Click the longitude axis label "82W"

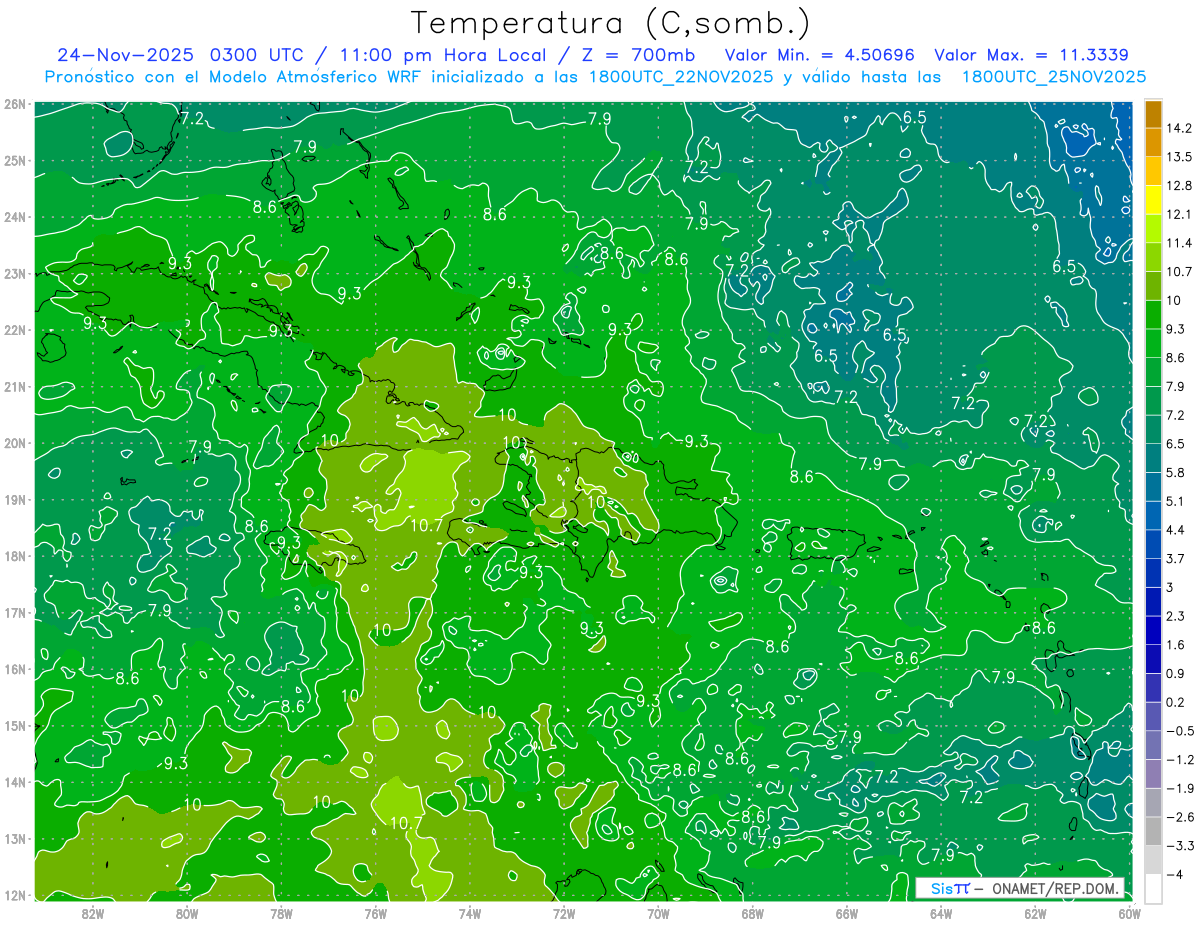tap(93, 912)
